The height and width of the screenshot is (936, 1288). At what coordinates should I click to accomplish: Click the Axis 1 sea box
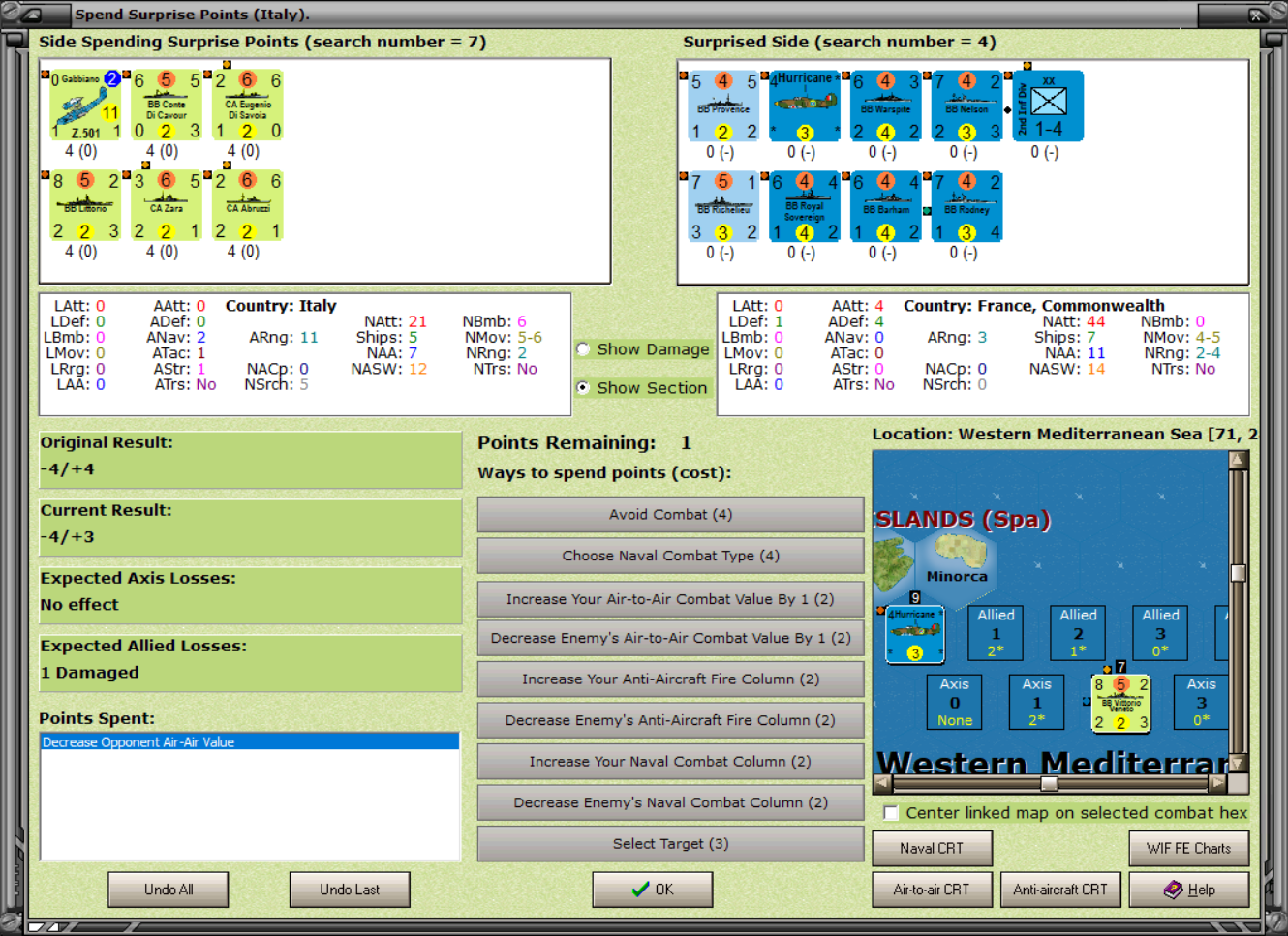click(x=1036, y=702)
